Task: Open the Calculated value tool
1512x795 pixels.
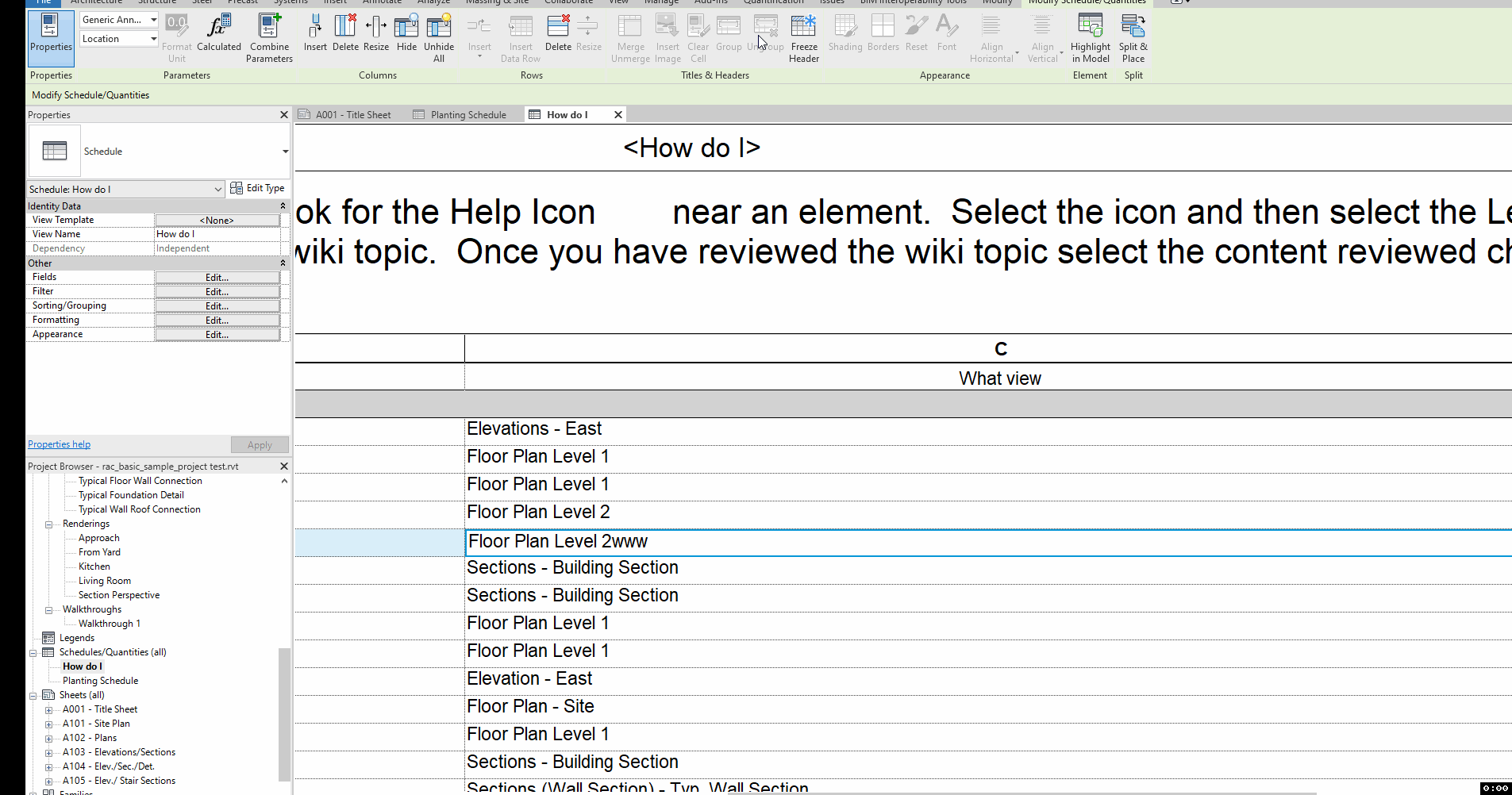Action: (218, 34)
